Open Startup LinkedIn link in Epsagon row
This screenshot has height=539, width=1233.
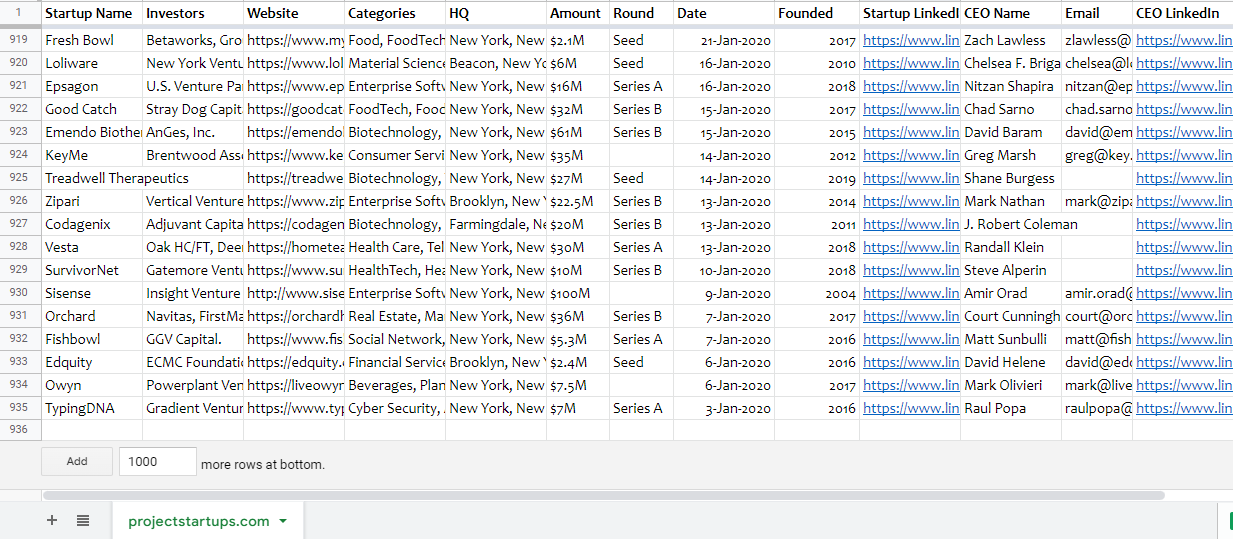911,86
